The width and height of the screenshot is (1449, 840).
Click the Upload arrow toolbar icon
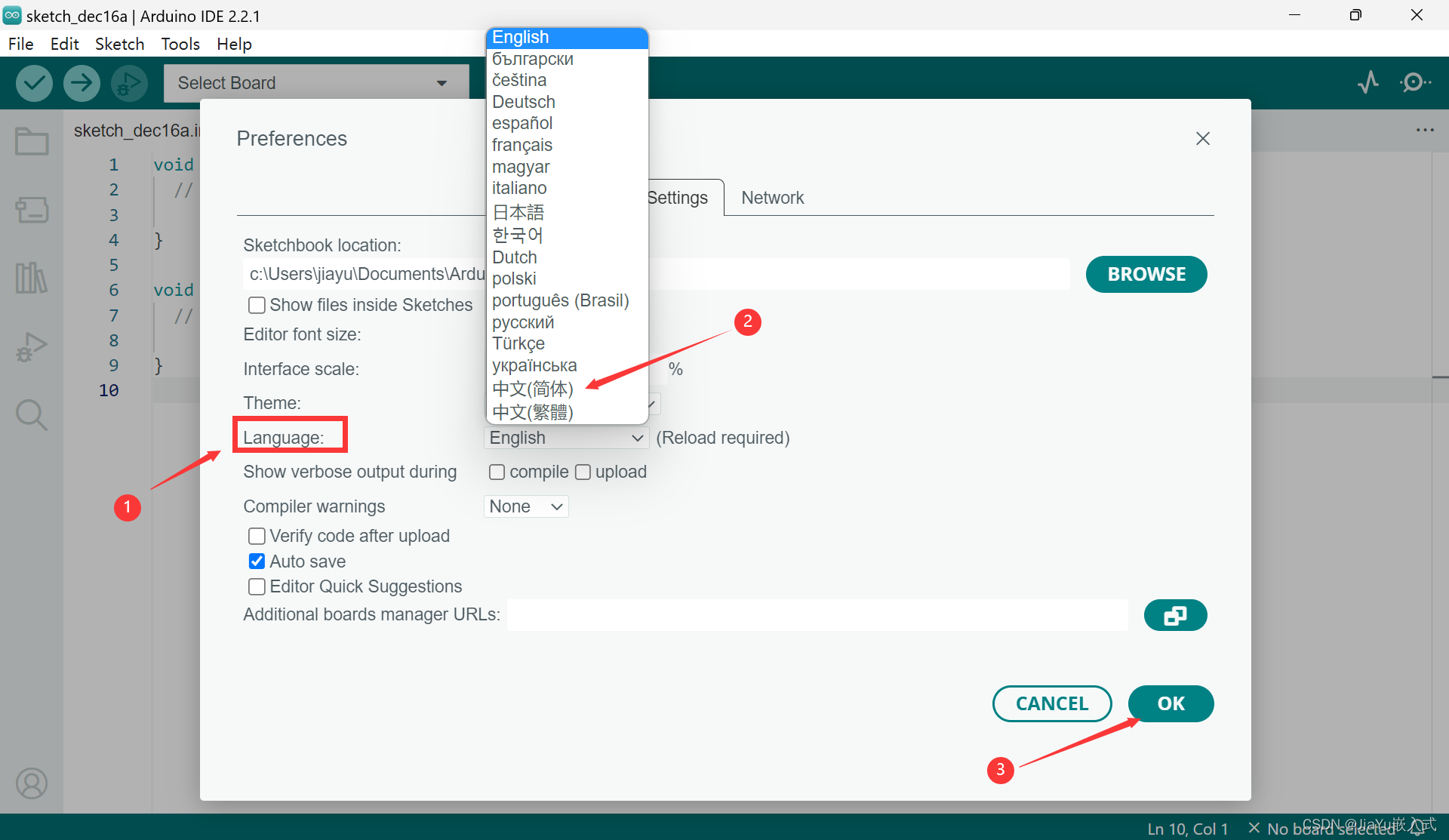click(x=82, y=83)
